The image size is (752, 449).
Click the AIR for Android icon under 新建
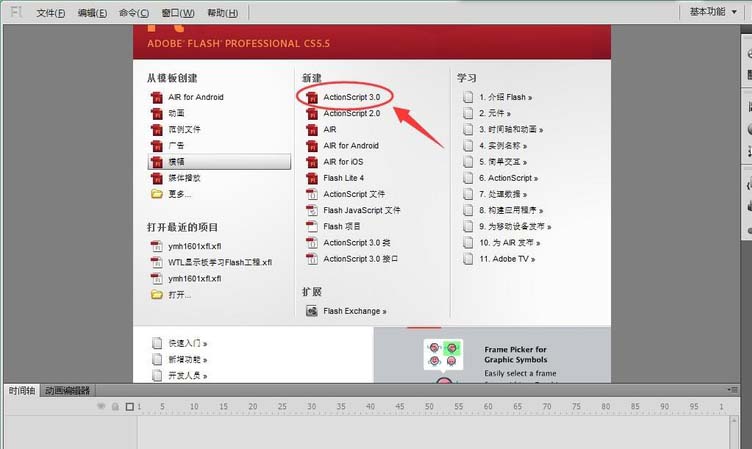coord(312,146)
